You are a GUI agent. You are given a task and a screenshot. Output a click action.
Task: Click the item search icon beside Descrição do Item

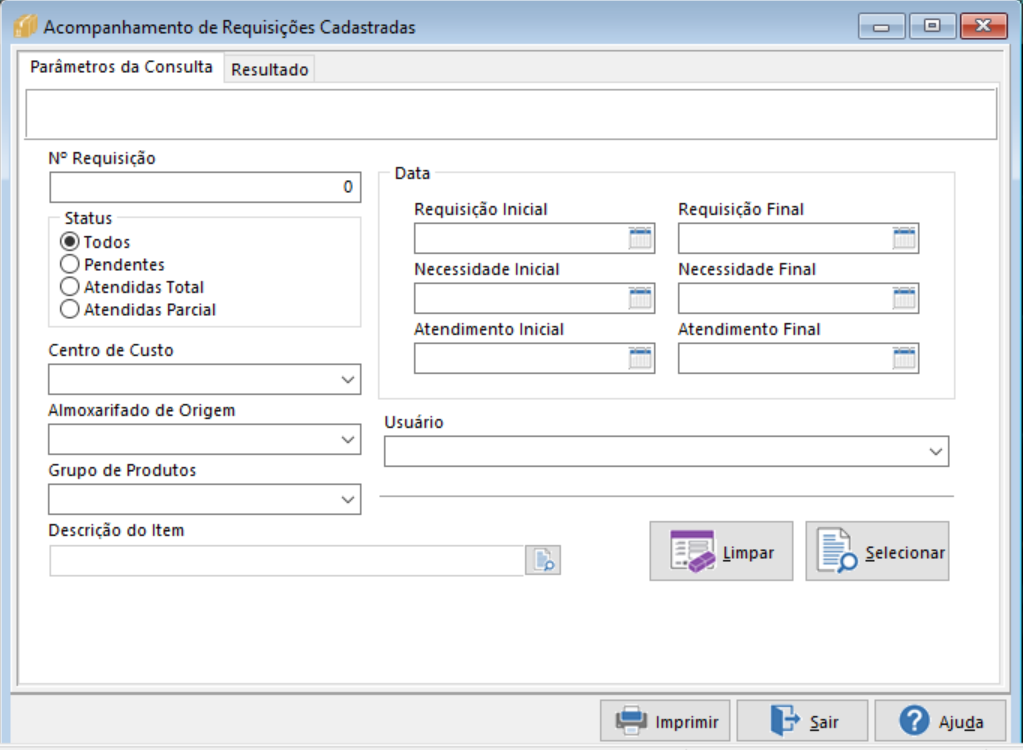pos(543,560)
